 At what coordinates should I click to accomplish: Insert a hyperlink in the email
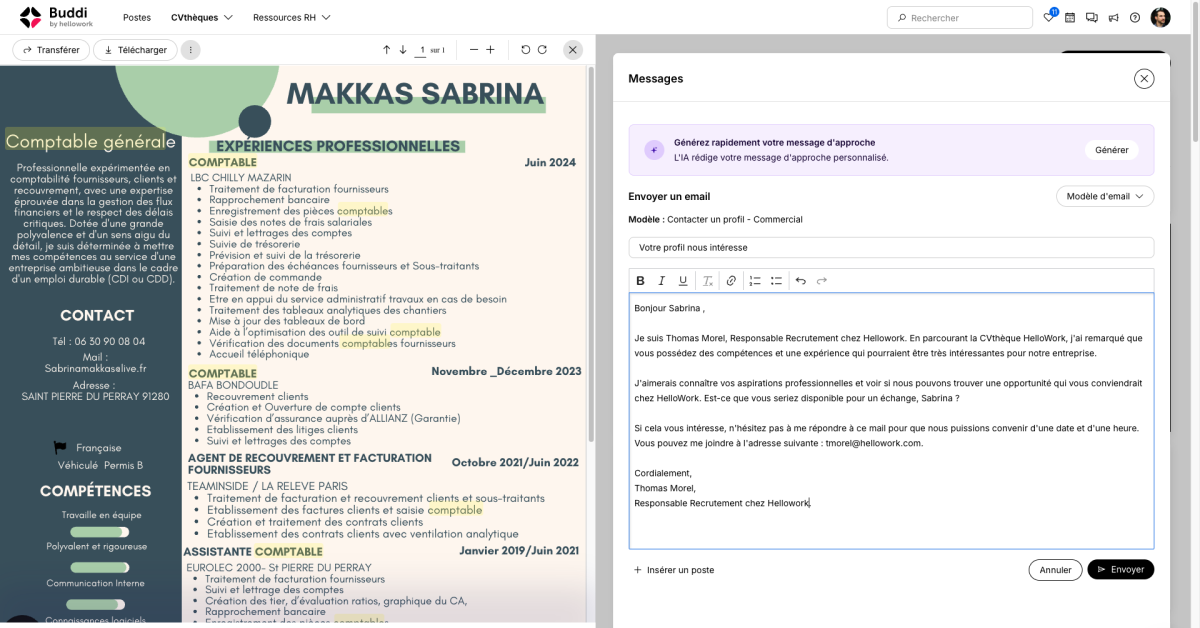(x=731, y=281)
